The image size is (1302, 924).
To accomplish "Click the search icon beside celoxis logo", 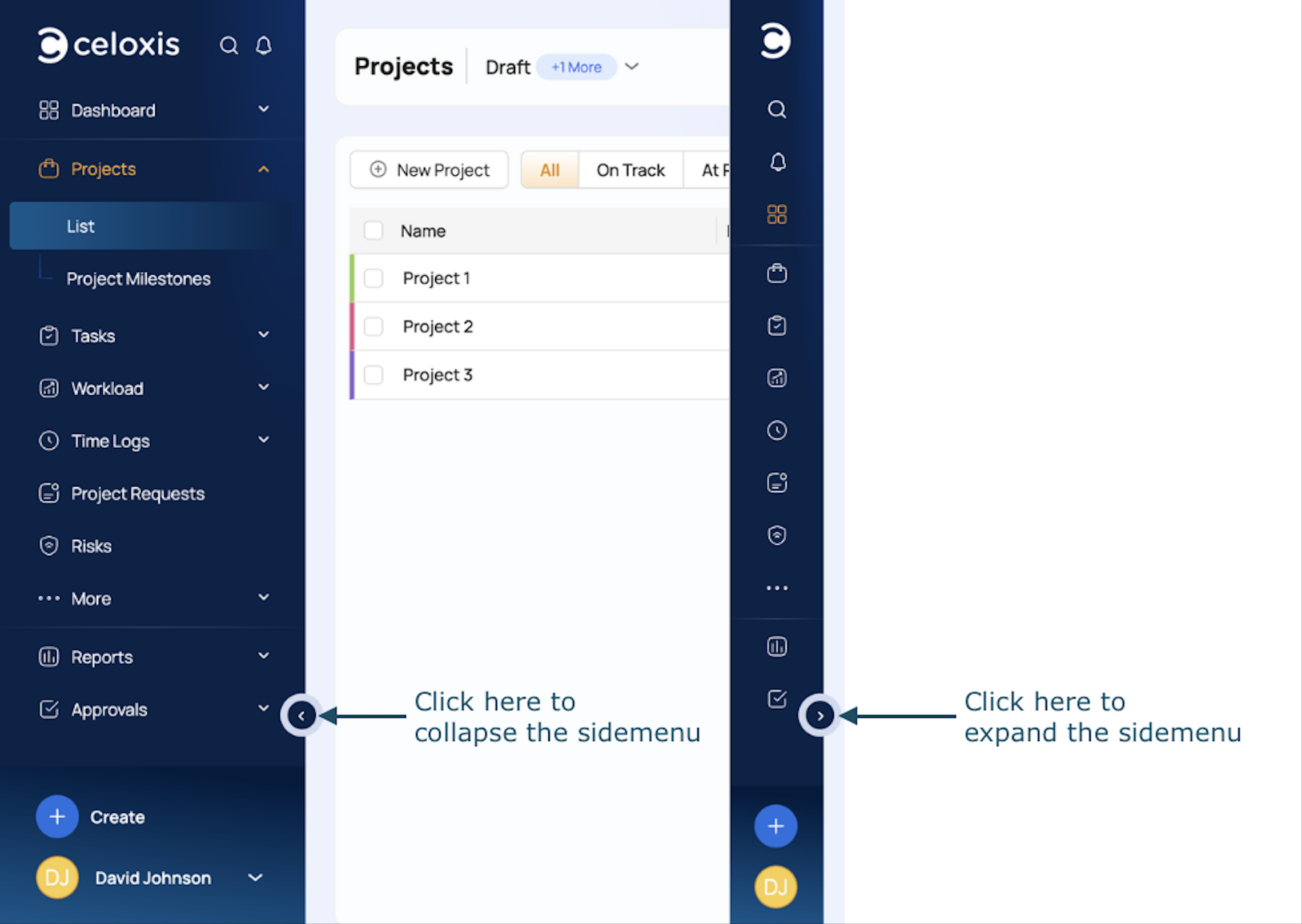I will [x=229, y=45].
